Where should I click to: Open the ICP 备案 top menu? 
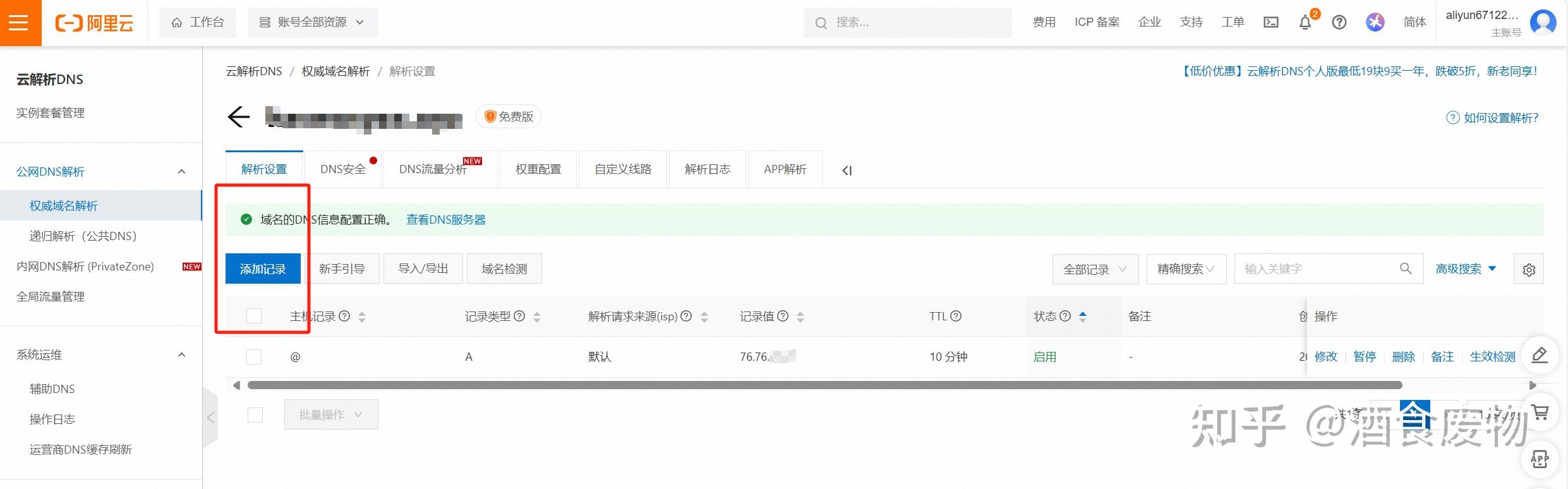1097,22
